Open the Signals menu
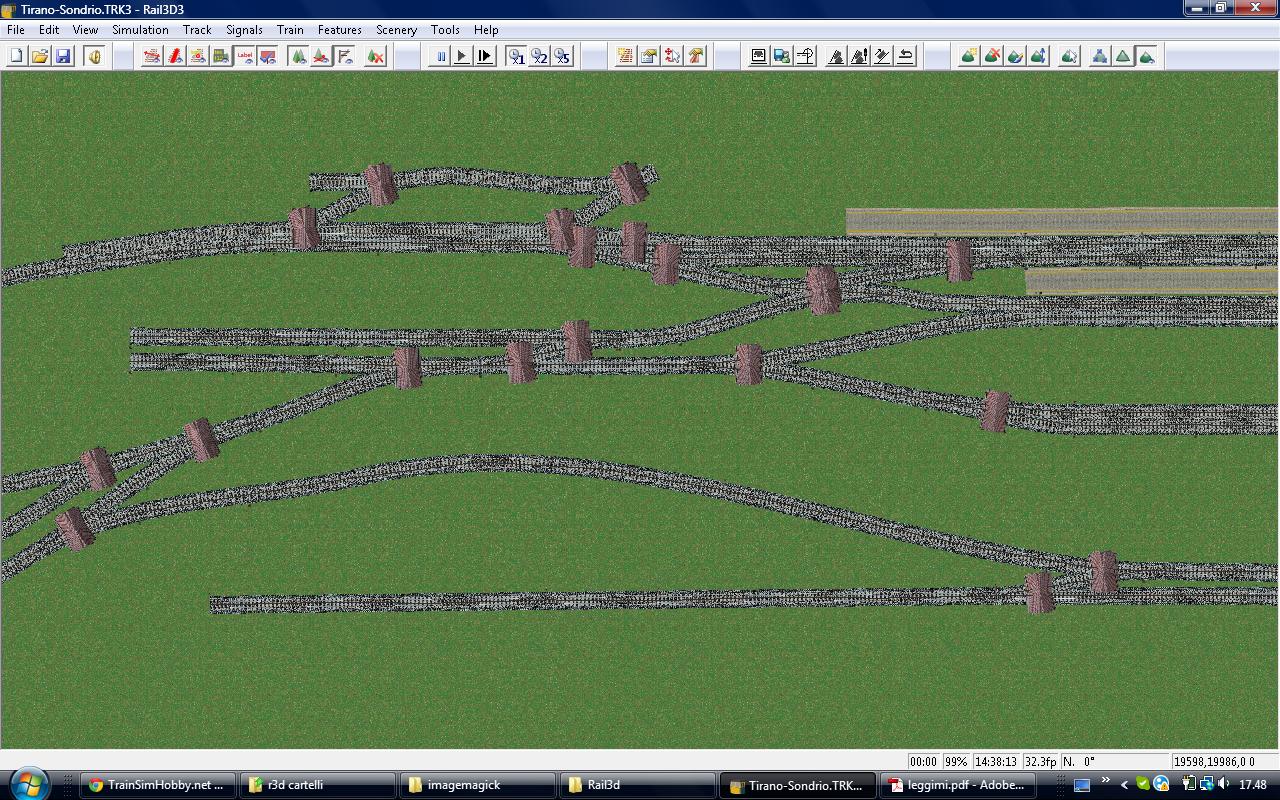This screenshot has height=800, width=1280. 244,30
